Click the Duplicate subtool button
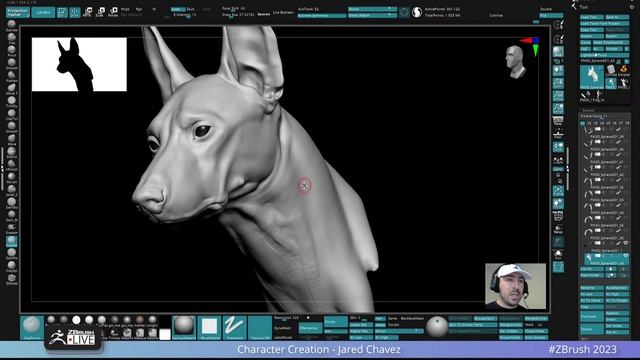Viewport: 640px width, 360px height. pyautogui.click(x=592, y=317)
